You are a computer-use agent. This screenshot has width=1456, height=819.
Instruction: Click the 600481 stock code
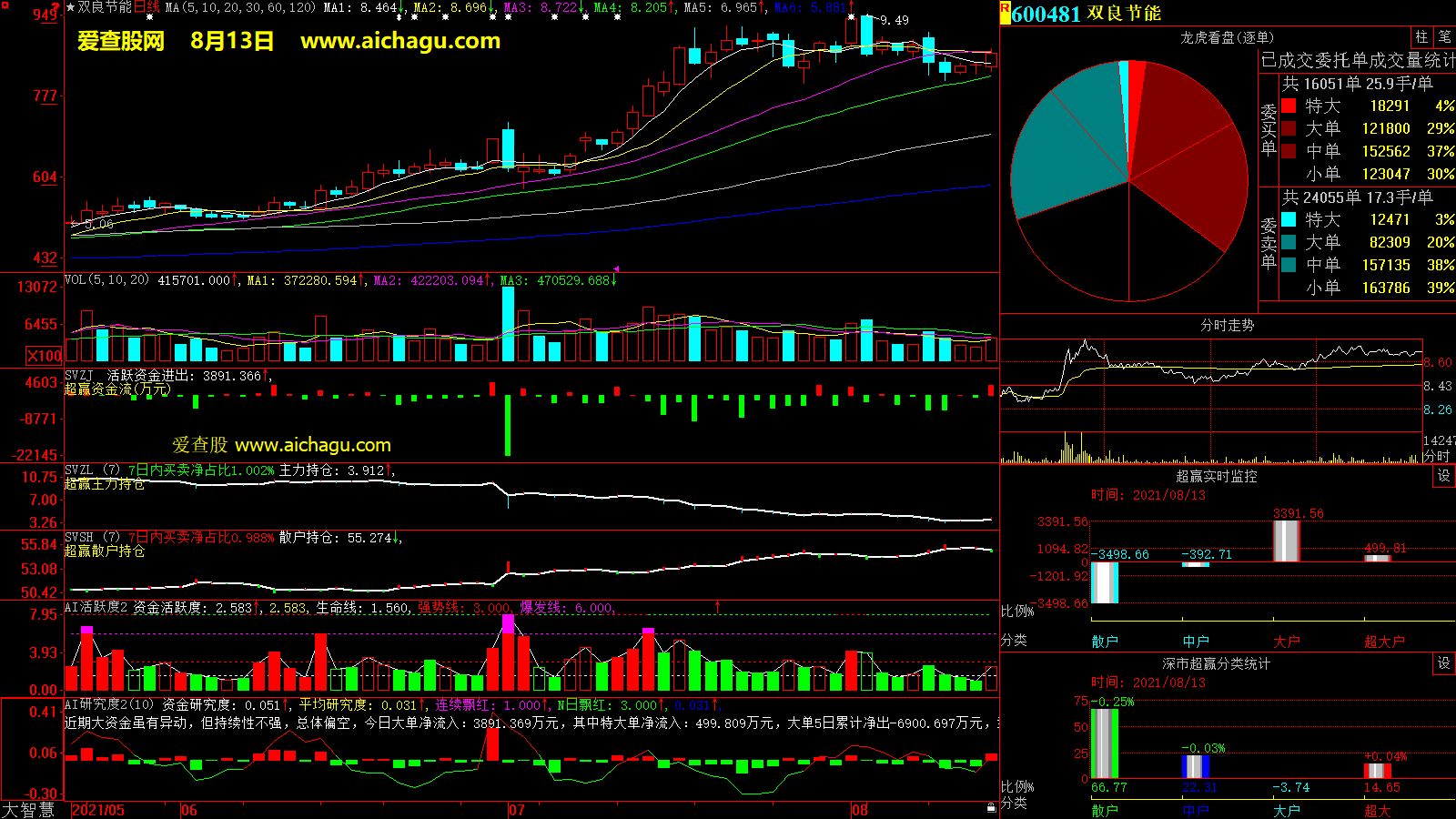tap(1046, 14)
